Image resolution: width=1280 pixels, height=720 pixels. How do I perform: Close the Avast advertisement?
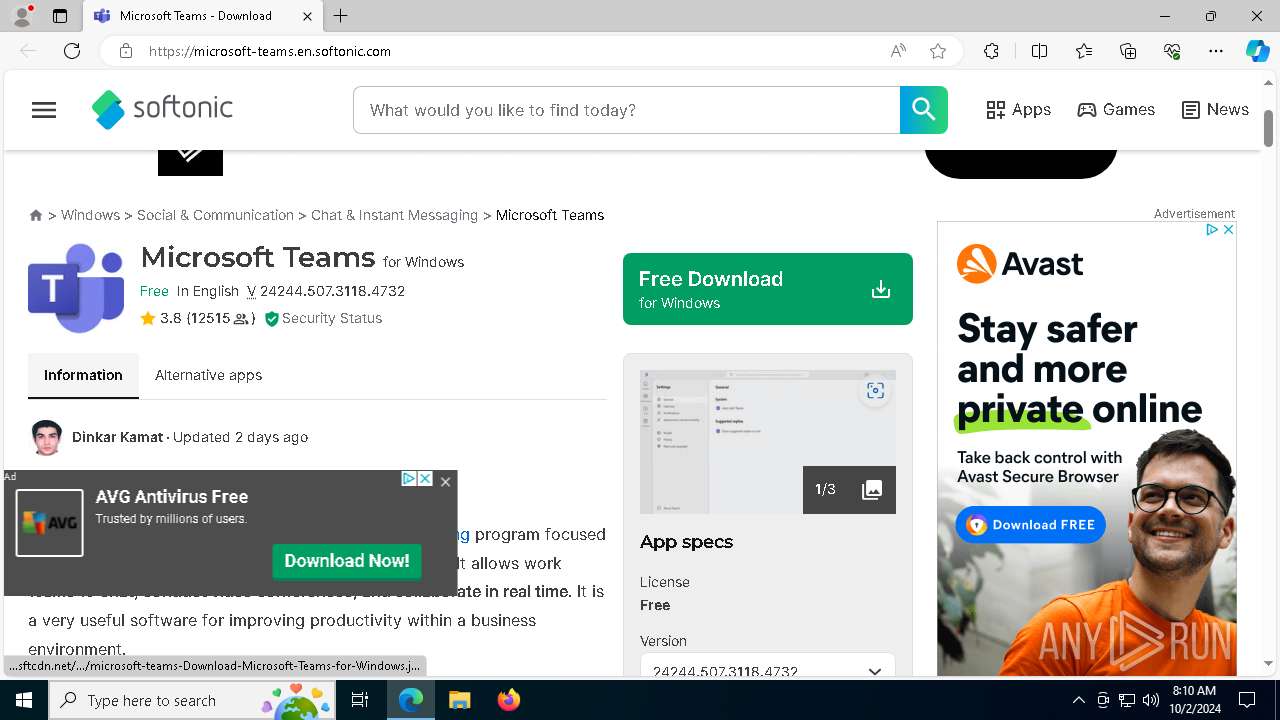coord(1228,230)
